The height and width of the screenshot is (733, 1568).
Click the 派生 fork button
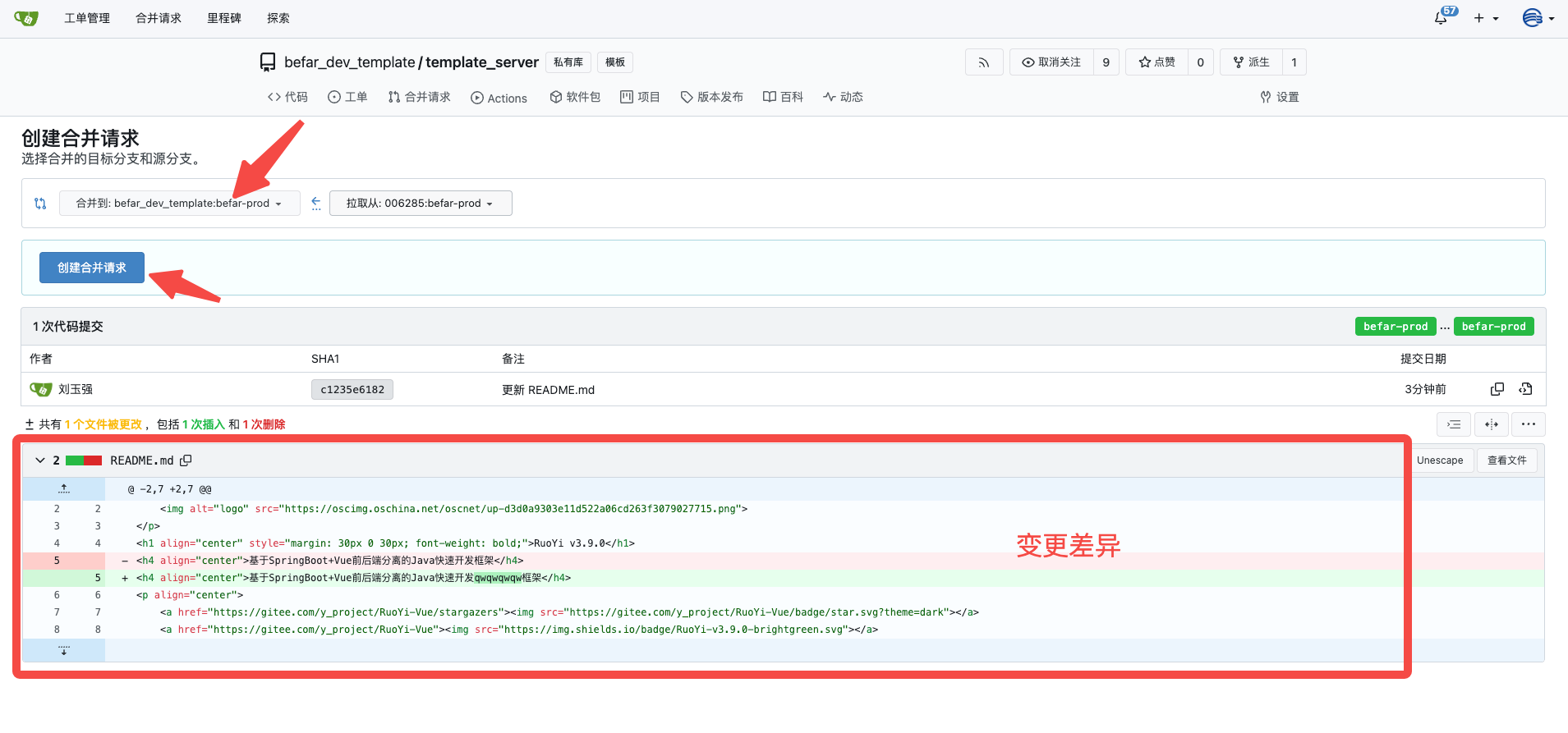coord(1251,62)
